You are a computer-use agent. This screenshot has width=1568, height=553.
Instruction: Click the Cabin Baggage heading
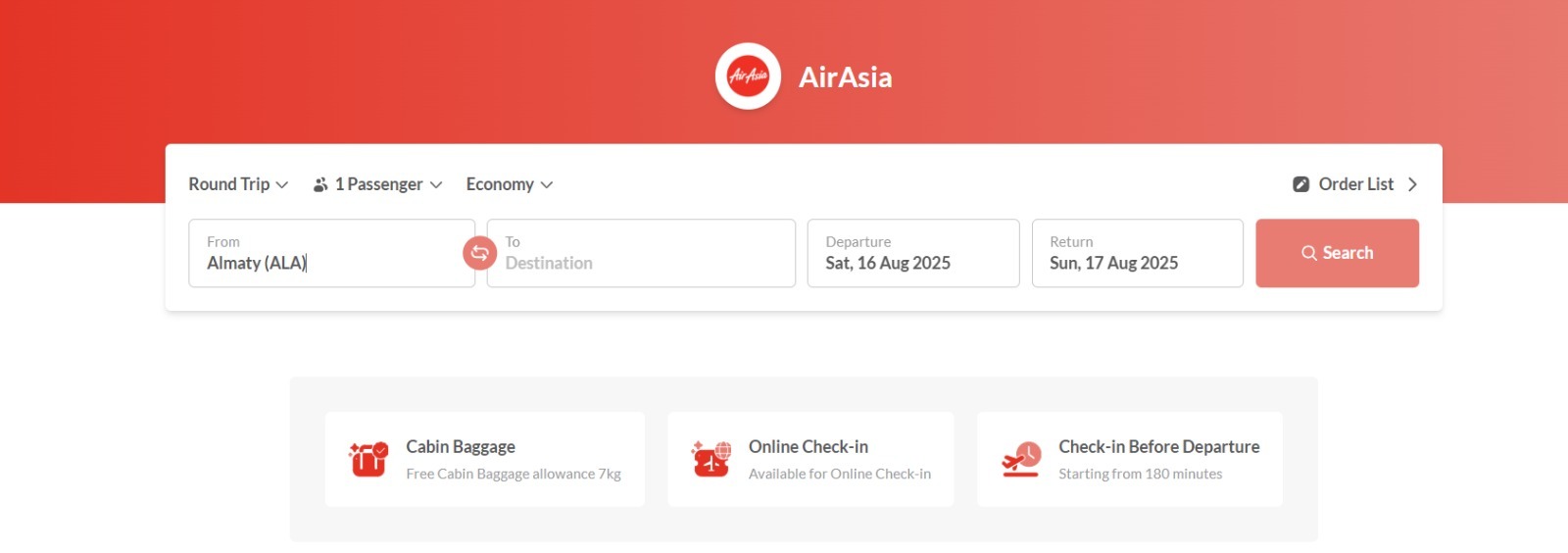461,446
